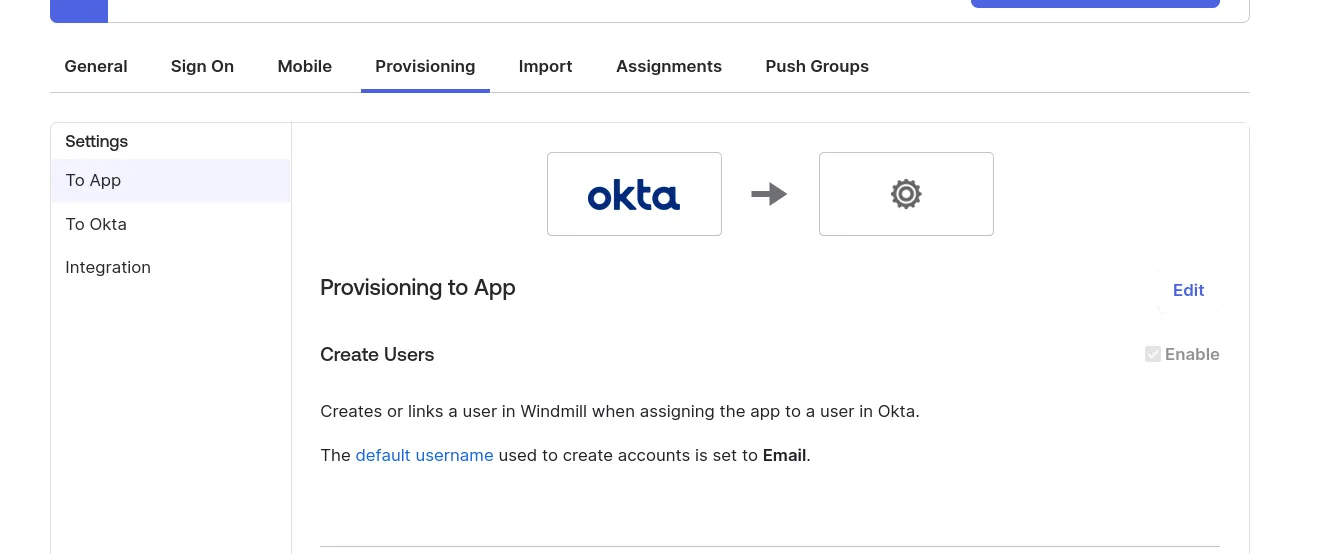Toggle the Create Users Enable checkbox

click(x=1153, y=354)
